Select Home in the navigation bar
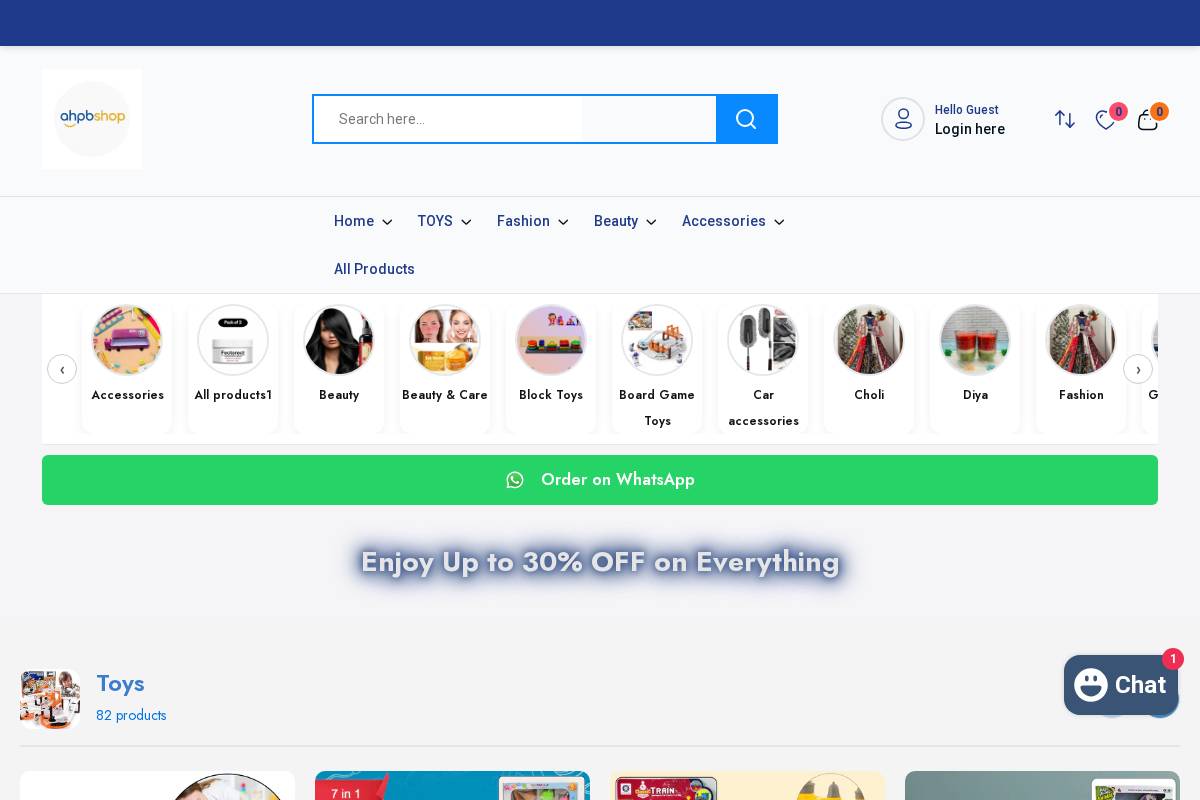This screenshot has height=800, width=1200. point(362,221)
